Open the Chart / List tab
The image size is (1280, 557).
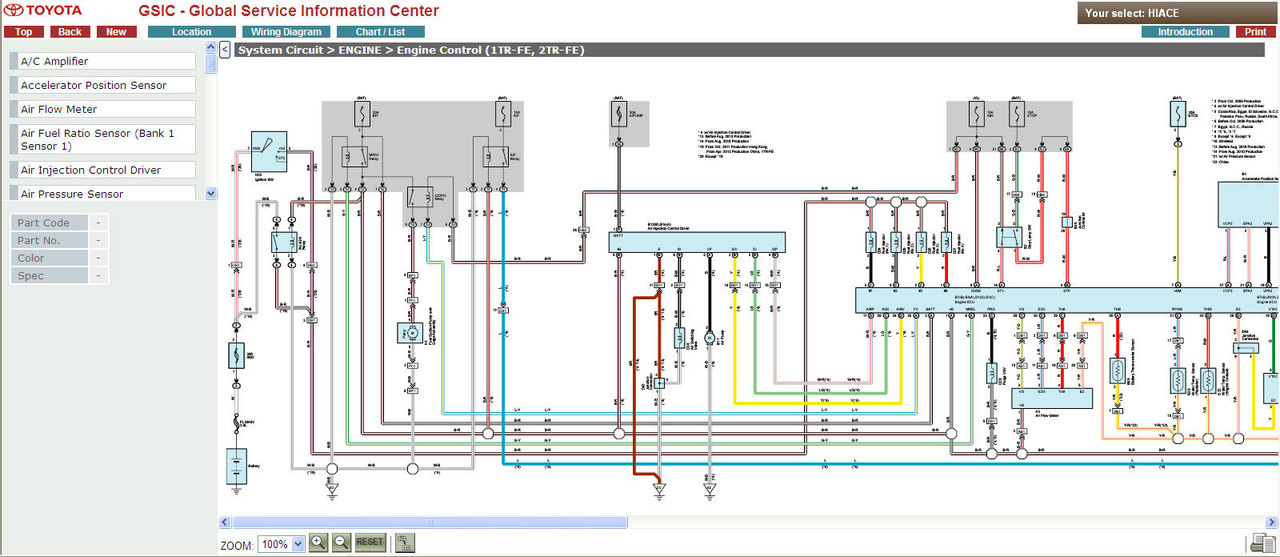pos(380,32)
